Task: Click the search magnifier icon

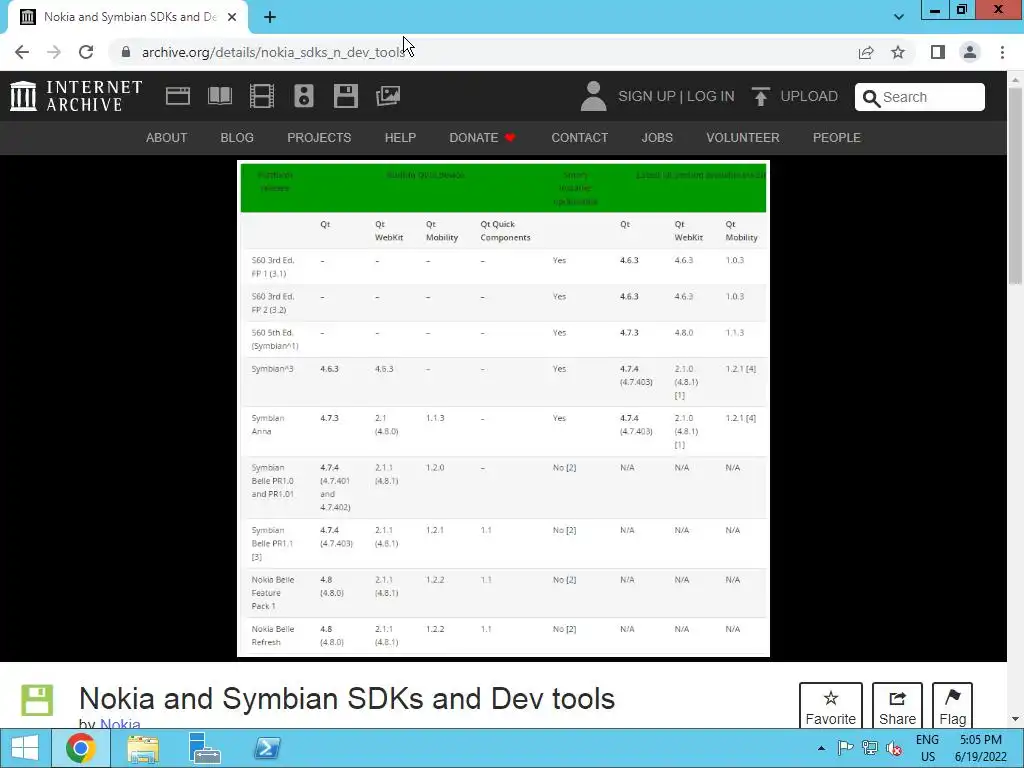Action: click(871, 98)
